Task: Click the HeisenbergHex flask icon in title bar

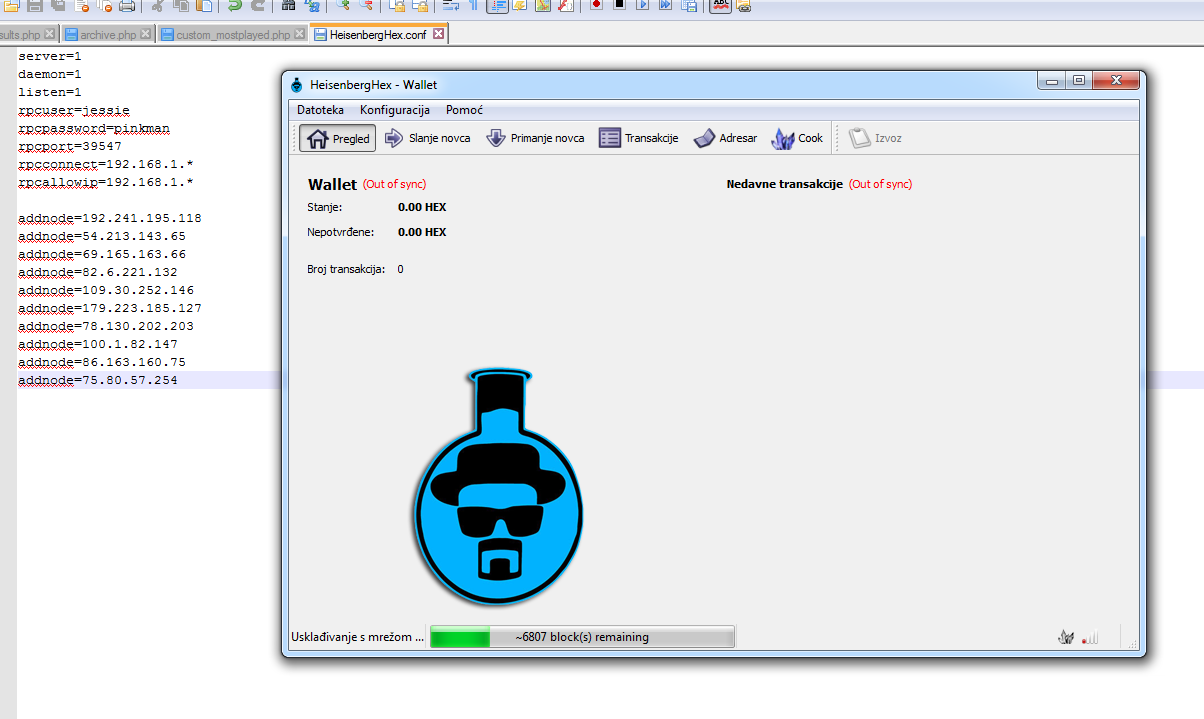Action: point(296,85)
